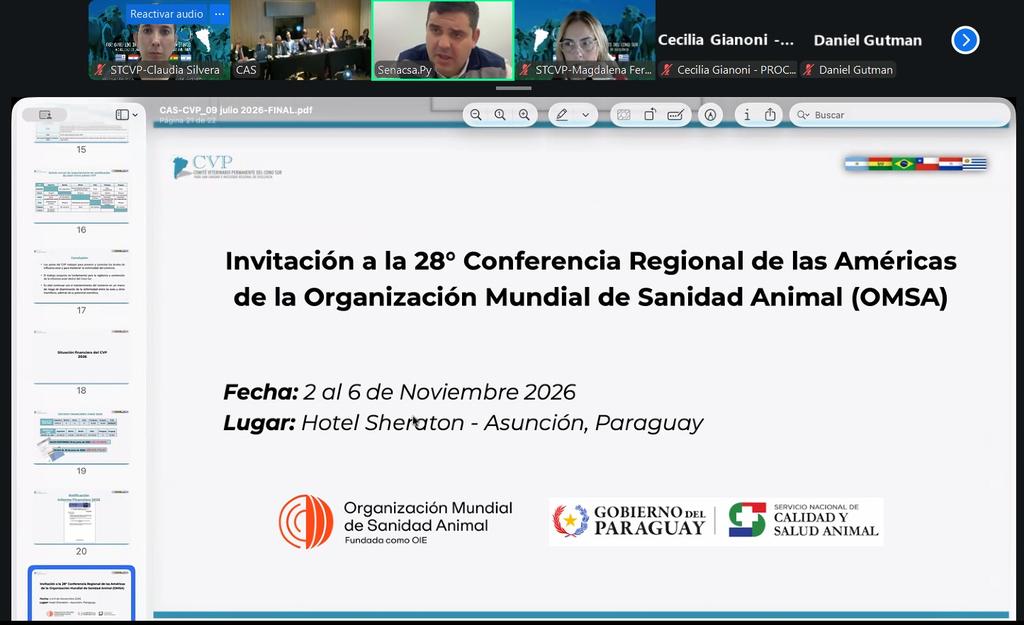Open the search options magnifier dropdown
Viewport: 1024px width, 625px height.
[x=803, y=115]
